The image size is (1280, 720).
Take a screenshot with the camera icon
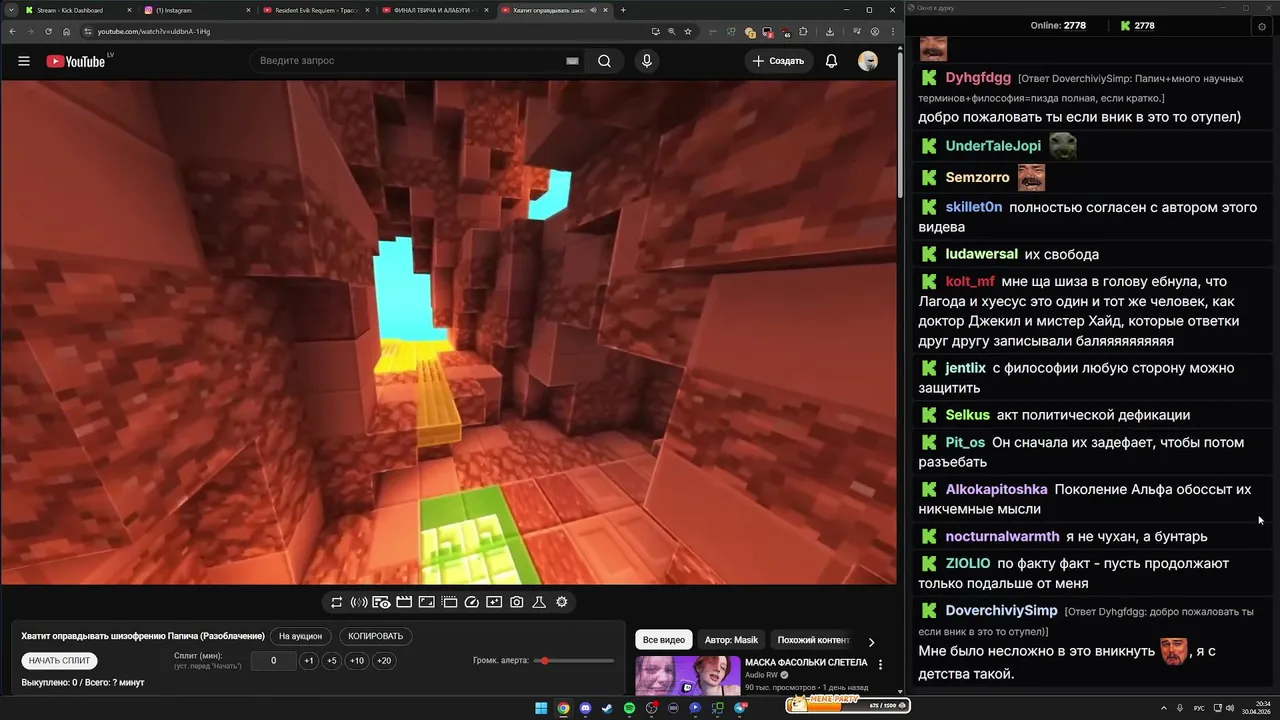516,602
